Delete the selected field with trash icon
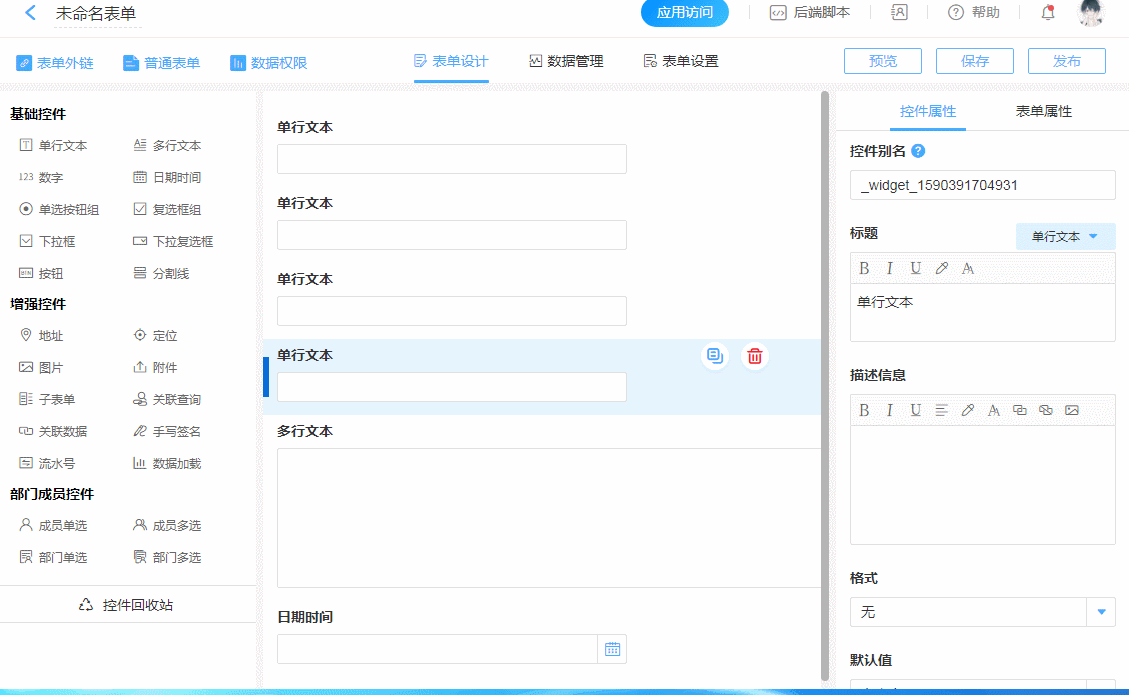Screen dimensions: 1129x695 tap(755, 356)
